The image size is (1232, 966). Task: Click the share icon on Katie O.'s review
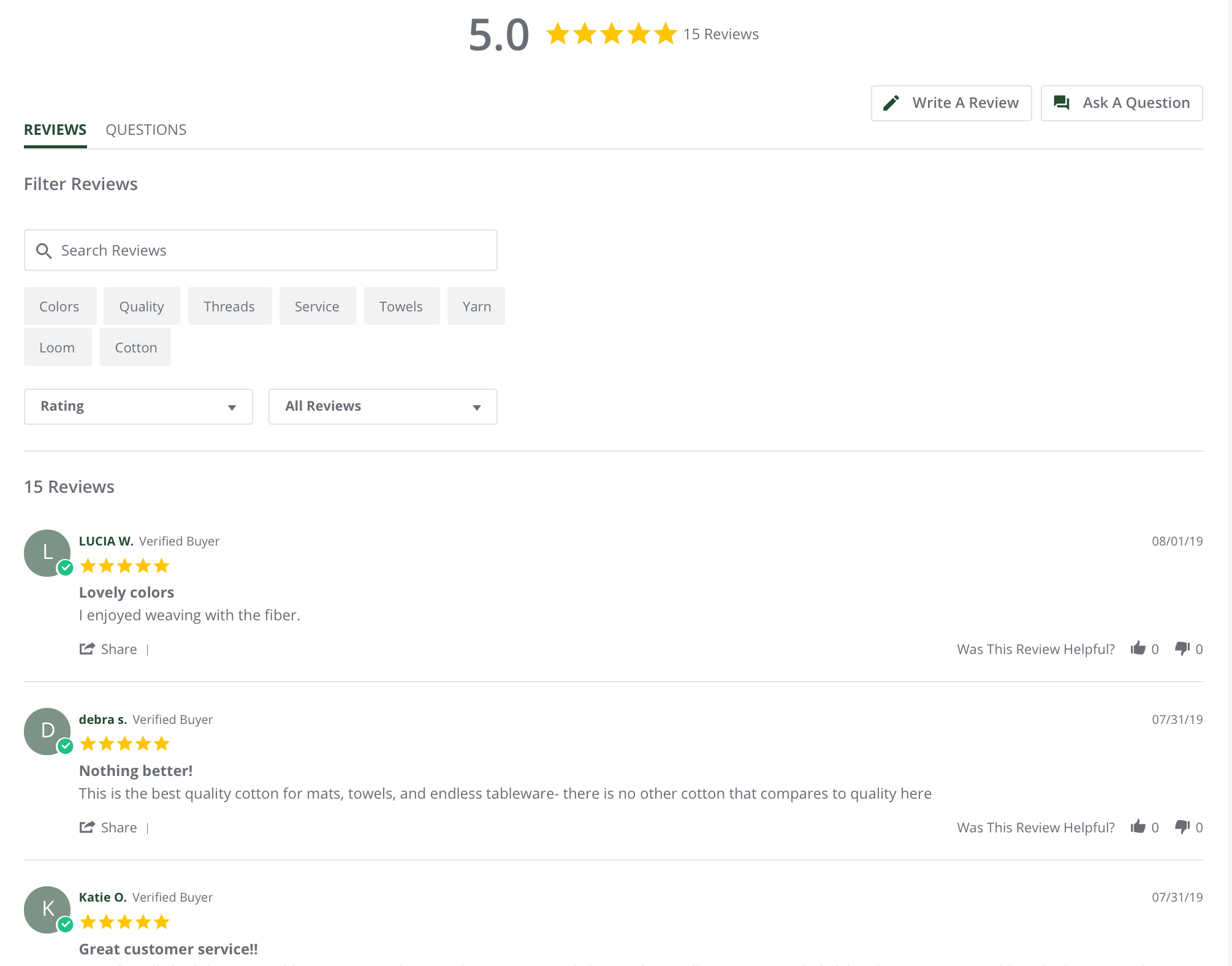click(88, 964)
